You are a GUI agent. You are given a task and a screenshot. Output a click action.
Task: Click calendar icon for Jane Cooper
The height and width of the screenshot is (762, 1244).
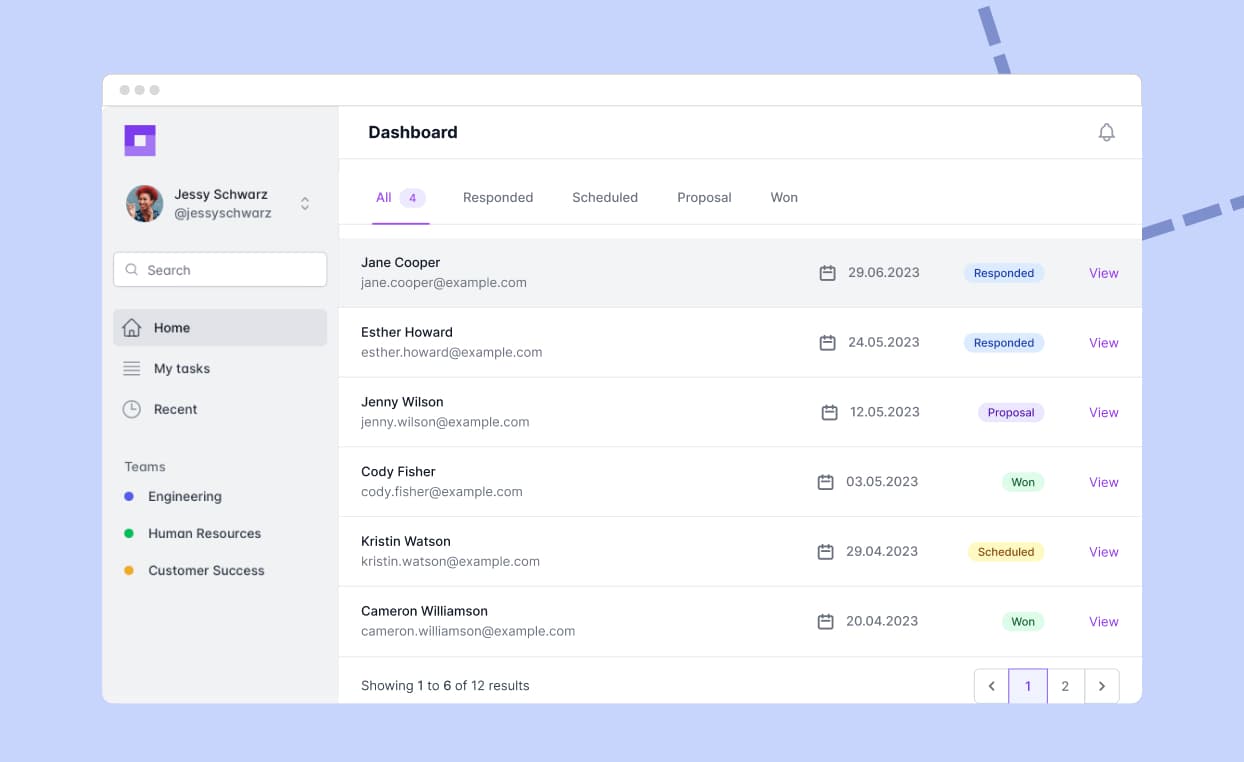pos(827,273)
